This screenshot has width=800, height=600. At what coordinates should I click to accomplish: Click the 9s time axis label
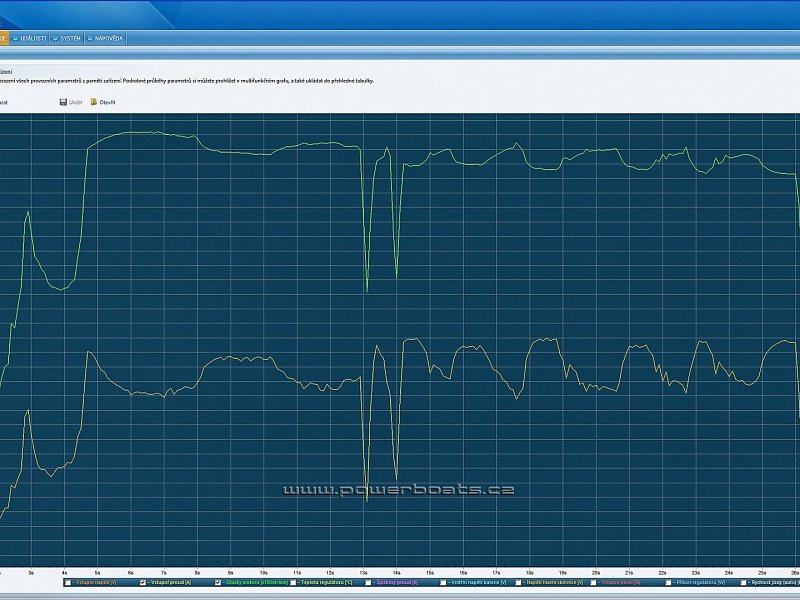coord(231,572)
